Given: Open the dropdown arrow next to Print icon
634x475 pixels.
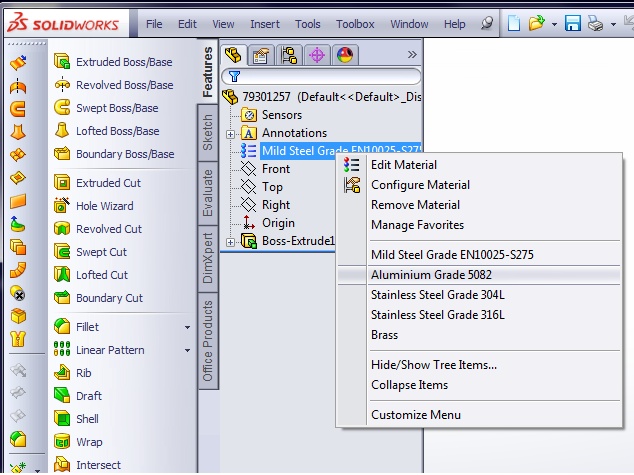Looking at the screenshot, I should coord(613,24).
